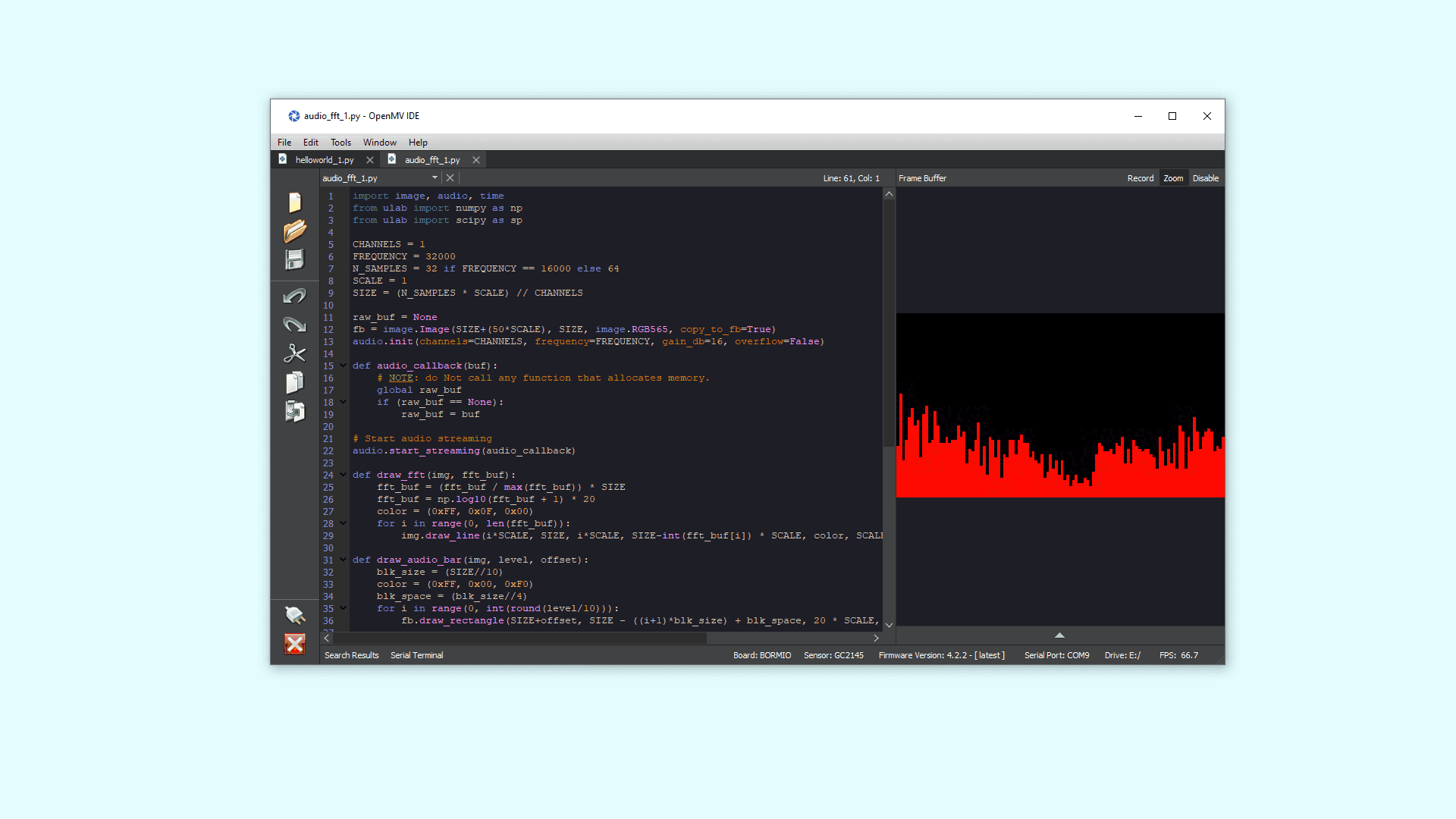This screenshot has width=1456, height=819.
Task: Click the horizontal scrollbar in the editor
Action: coord(519,639)
